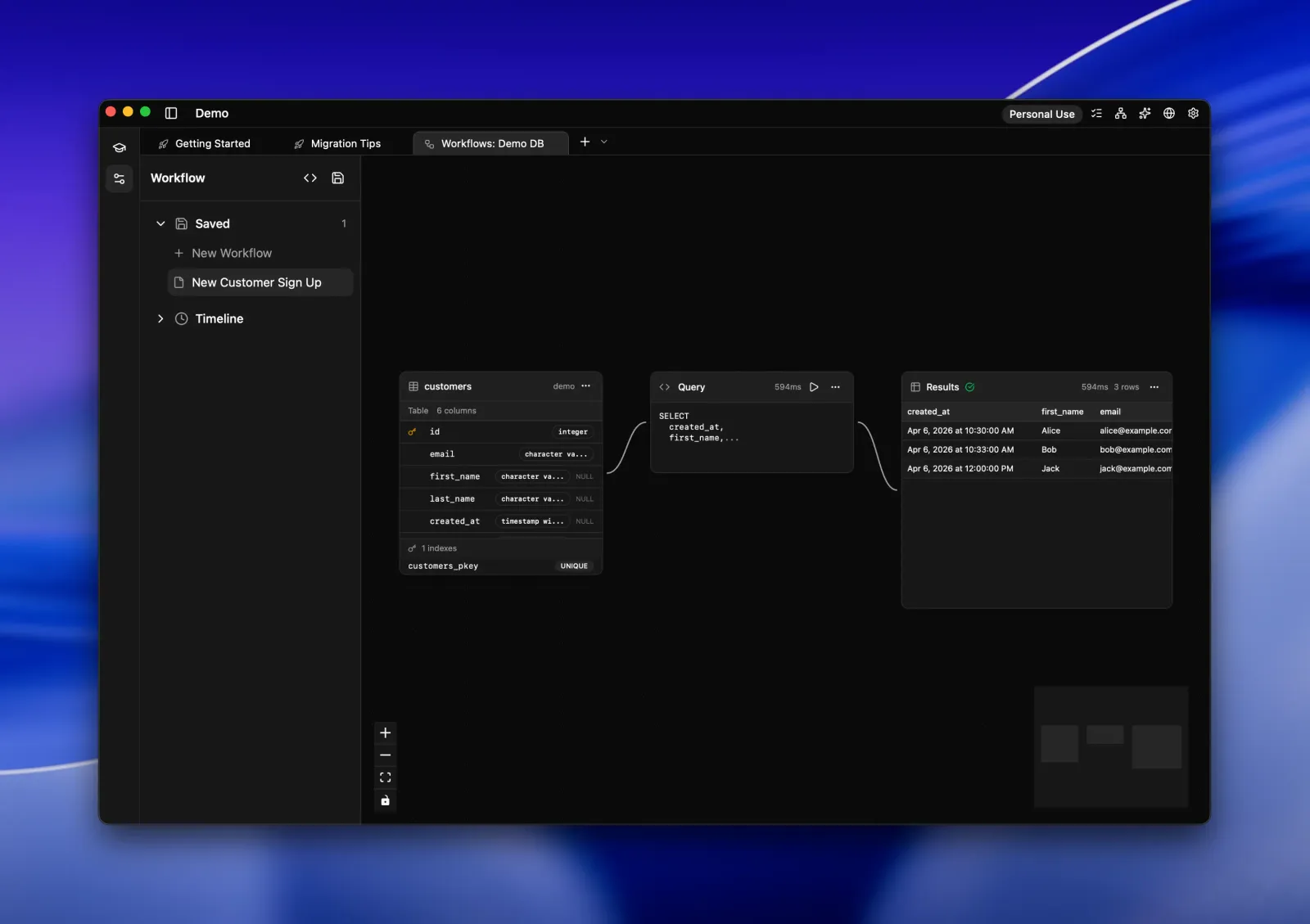Toggle the sidebar panel icon
1310x924 pixels.
tap(171, 113)
